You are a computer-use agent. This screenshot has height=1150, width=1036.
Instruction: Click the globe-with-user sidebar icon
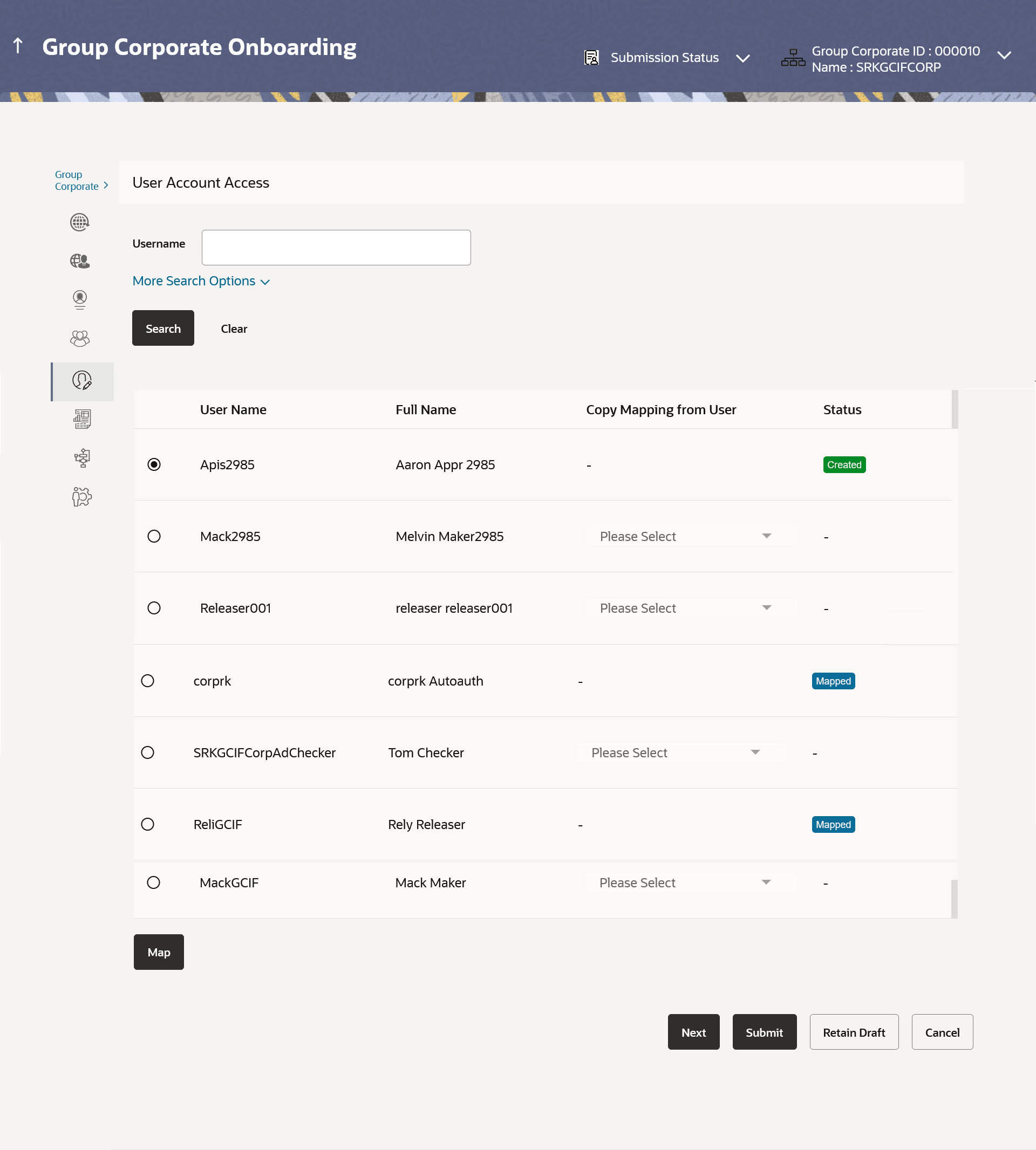pos(80,261)
